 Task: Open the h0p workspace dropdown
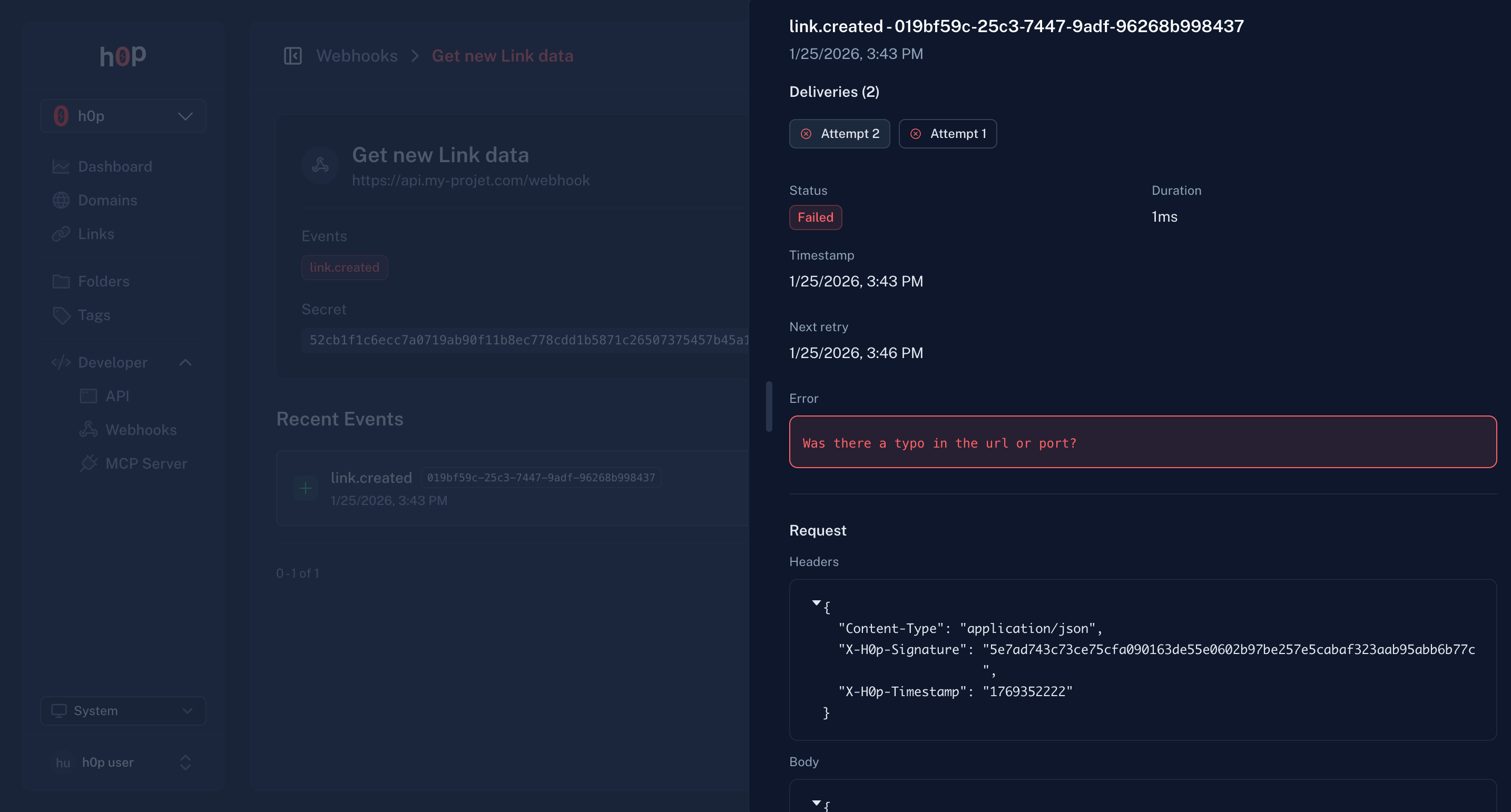123,115
